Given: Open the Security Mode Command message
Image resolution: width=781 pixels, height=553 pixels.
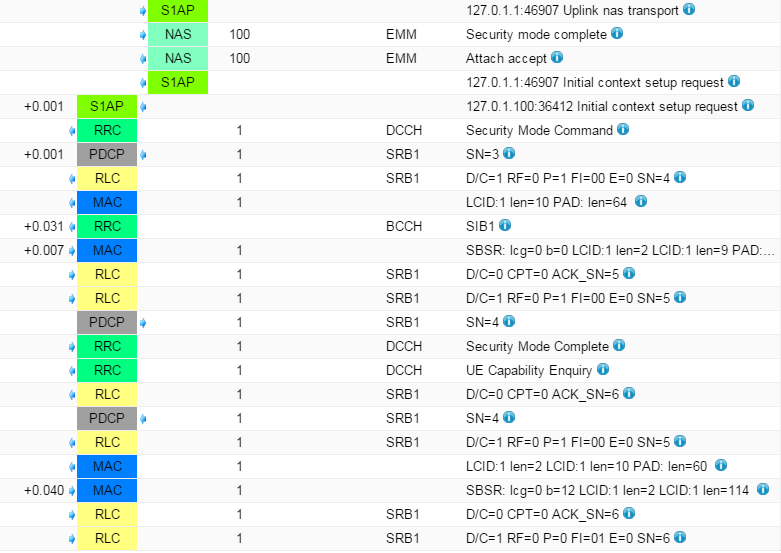Looking at the screenshot, I should click(x=539, y=130).
